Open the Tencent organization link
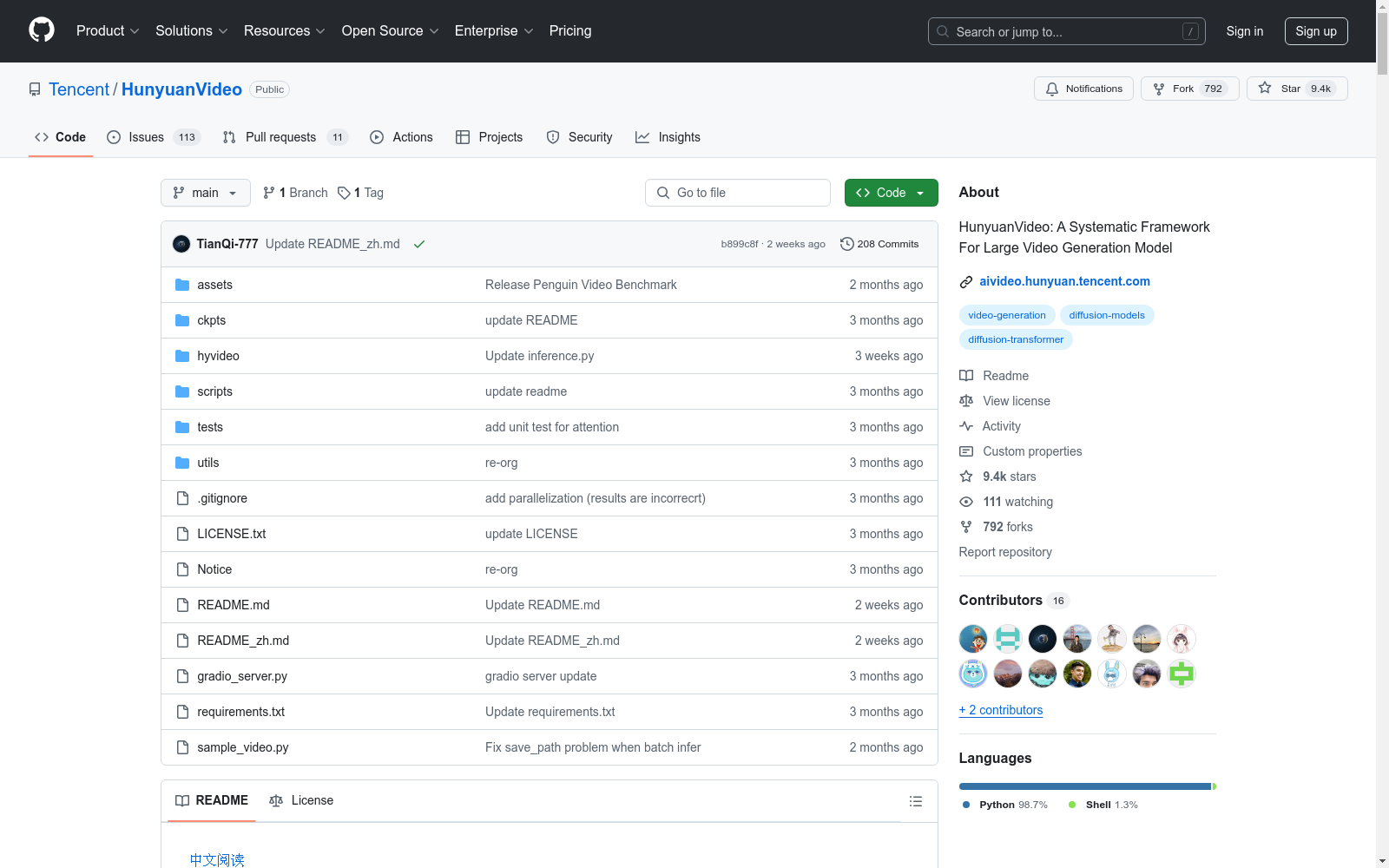The image size is (1389, 868). [79, 89]
